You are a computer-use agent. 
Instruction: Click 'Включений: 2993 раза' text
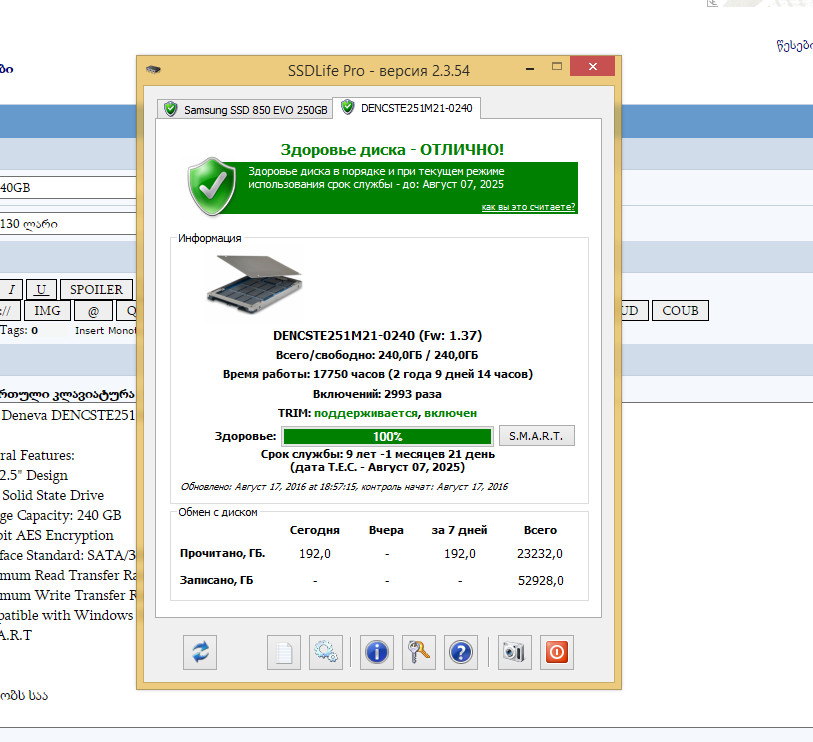377,394
